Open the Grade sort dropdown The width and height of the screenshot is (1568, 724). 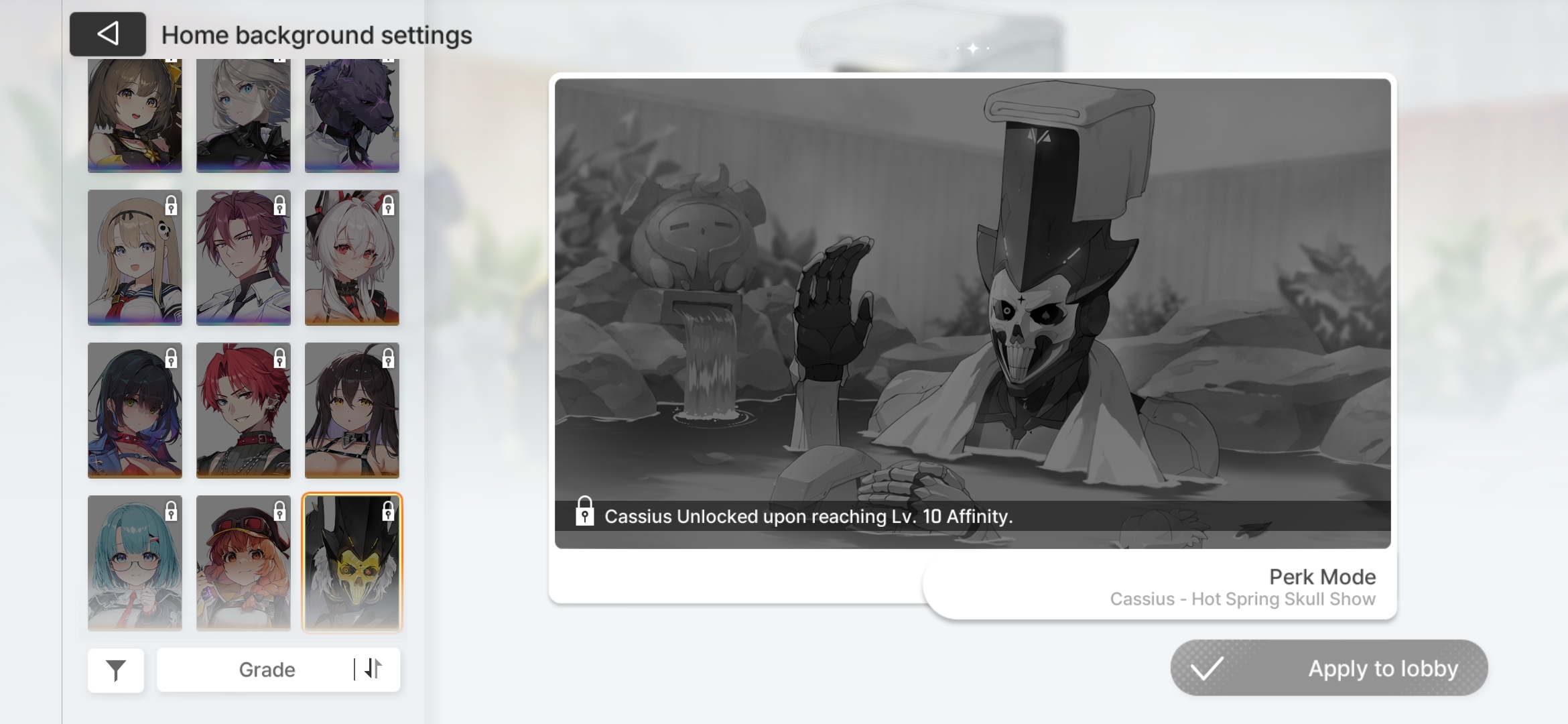pos(267,670)
